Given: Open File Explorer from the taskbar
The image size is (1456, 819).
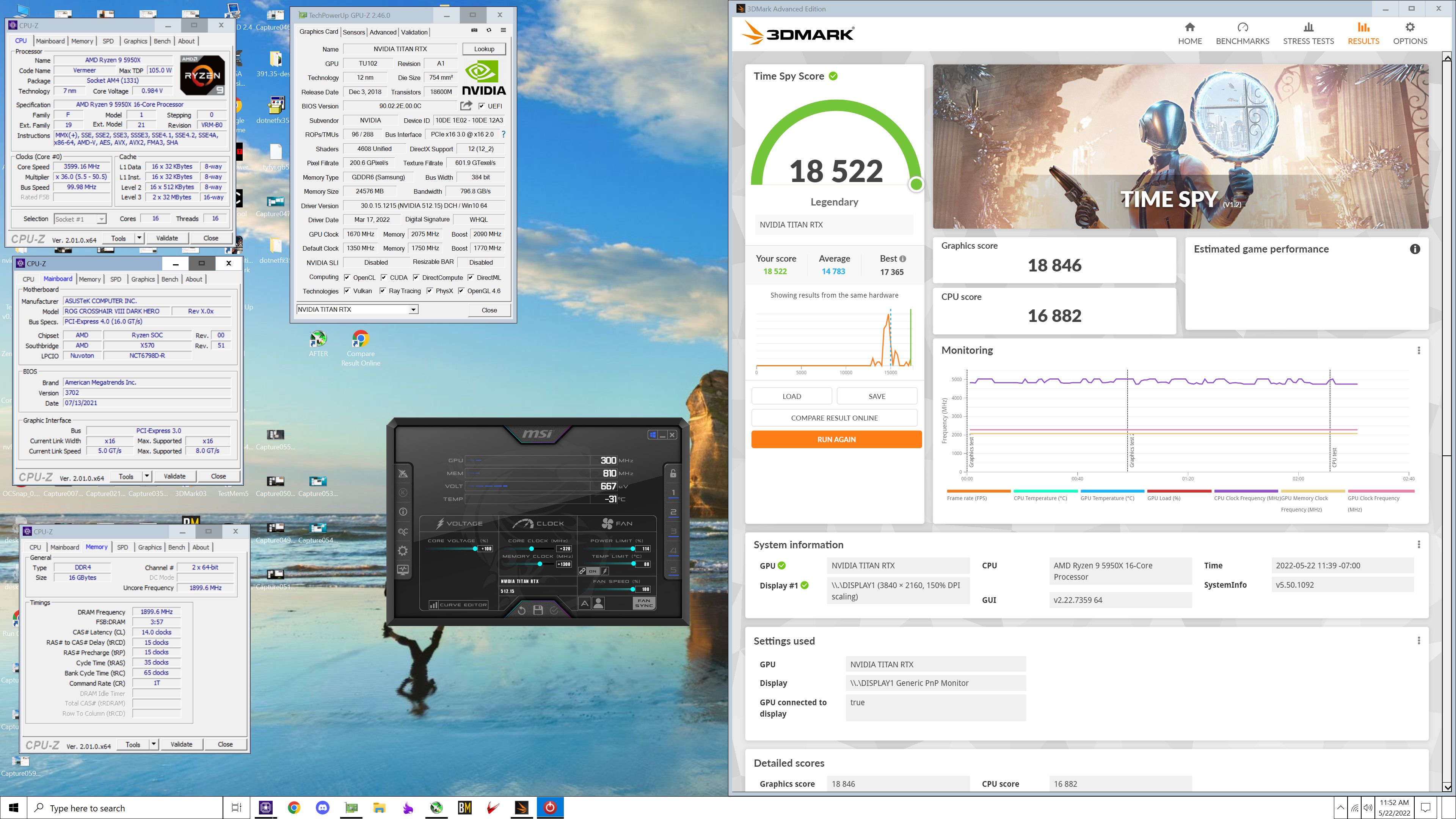Looking at the screenshot, I should pyautogui.click(x=379, y=808).
